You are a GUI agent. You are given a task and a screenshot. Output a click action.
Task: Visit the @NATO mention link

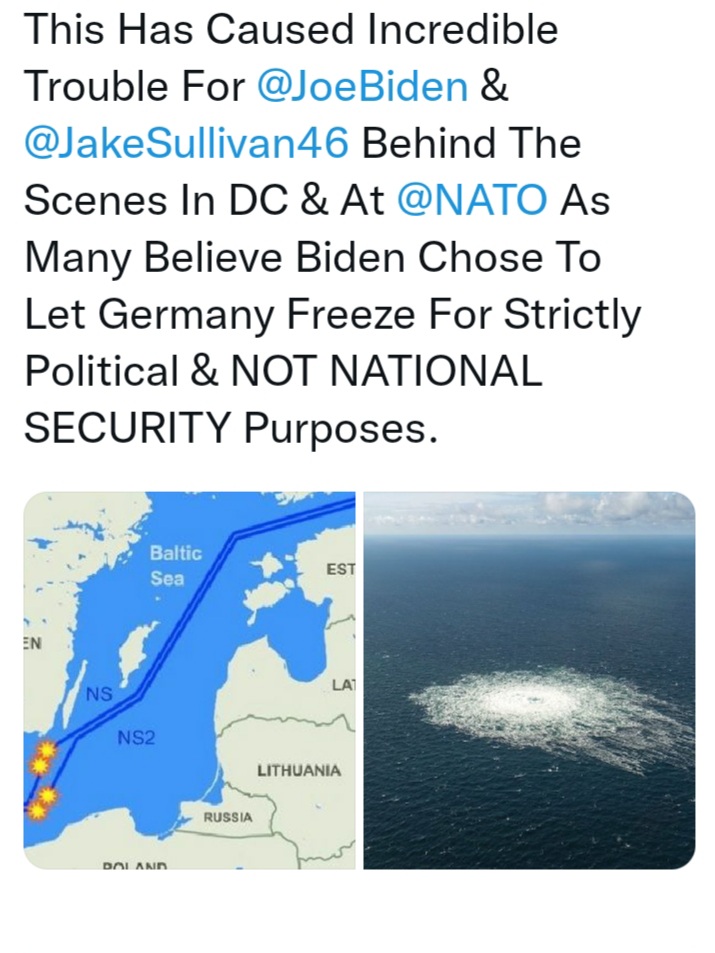point(472,199)
